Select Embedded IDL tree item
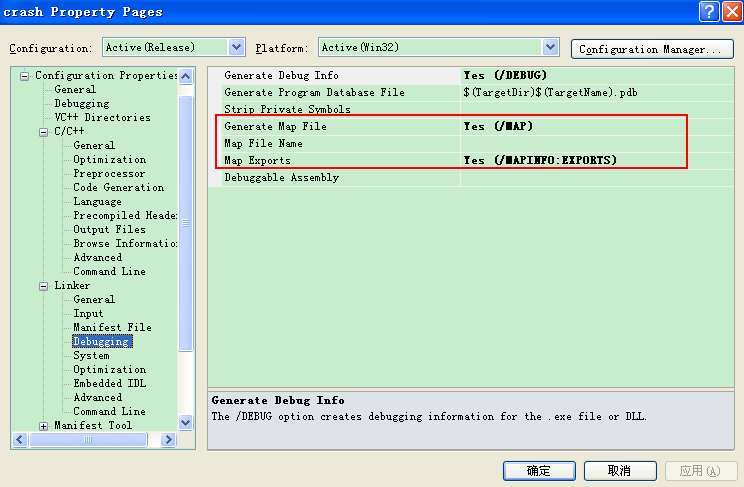Viewport: 744px width, 487px height. coord(110,384)
